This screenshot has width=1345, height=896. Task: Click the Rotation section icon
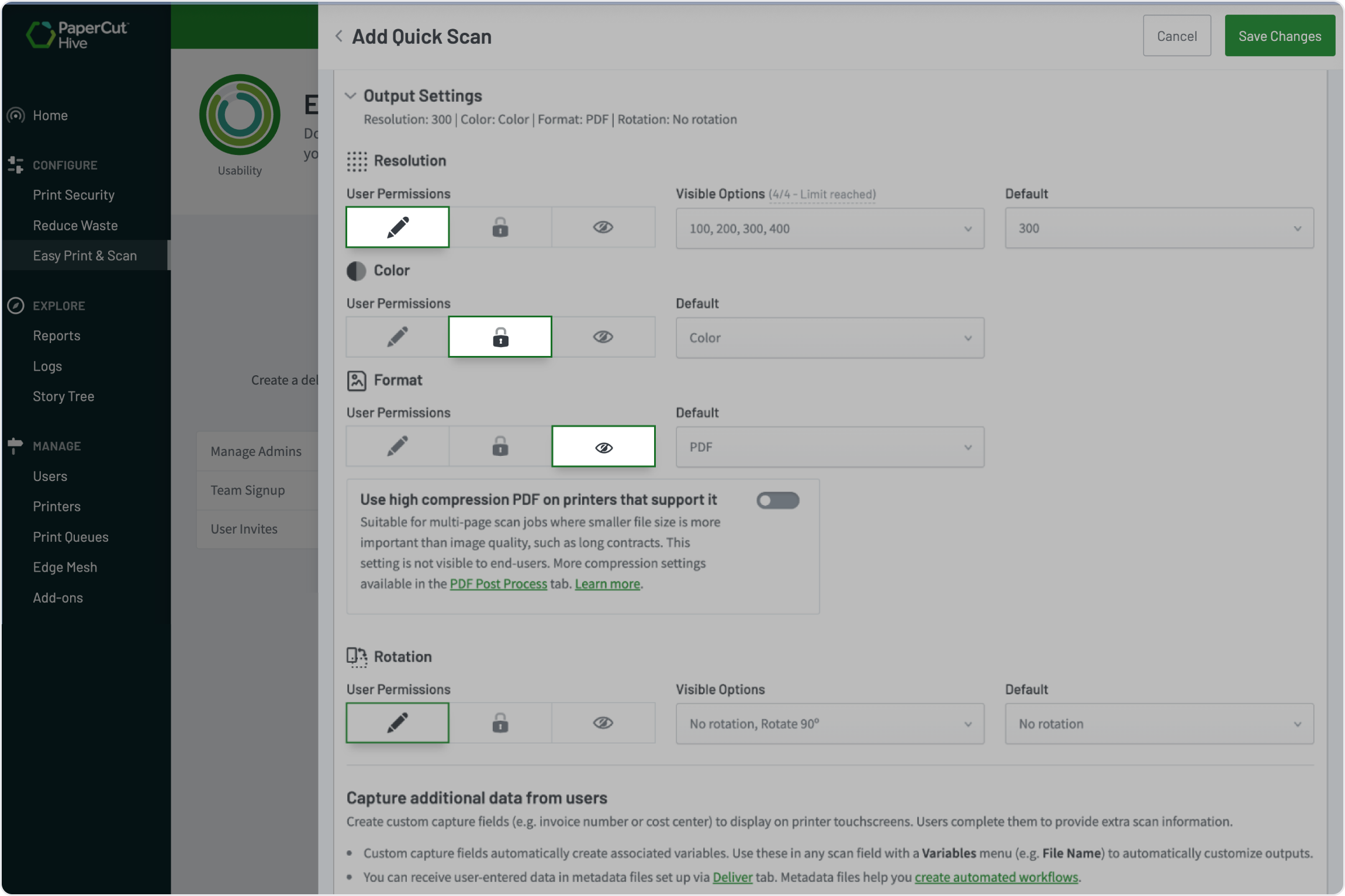(356, 656)
